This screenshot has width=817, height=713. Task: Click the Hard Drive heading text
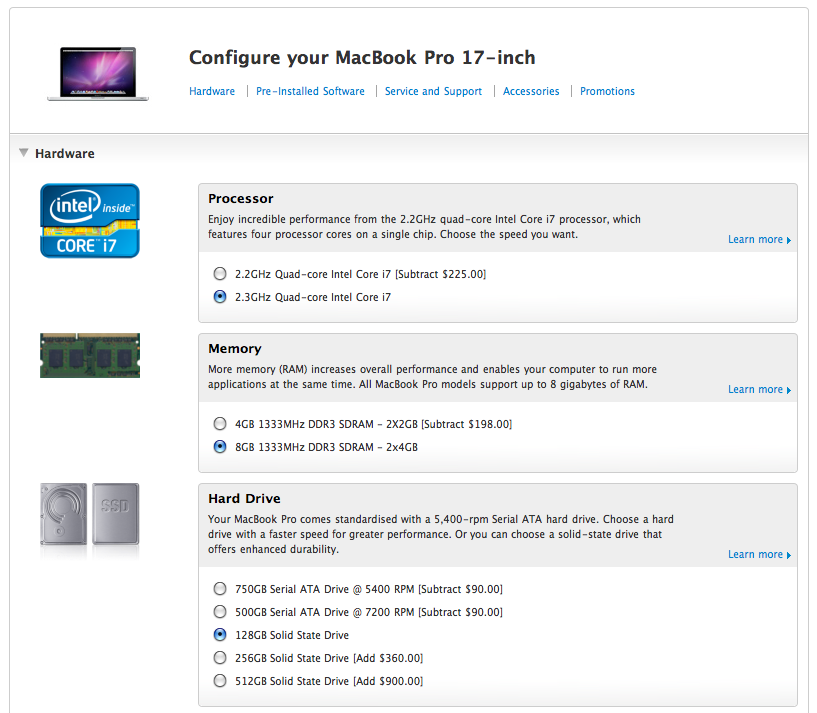[244, 499]
